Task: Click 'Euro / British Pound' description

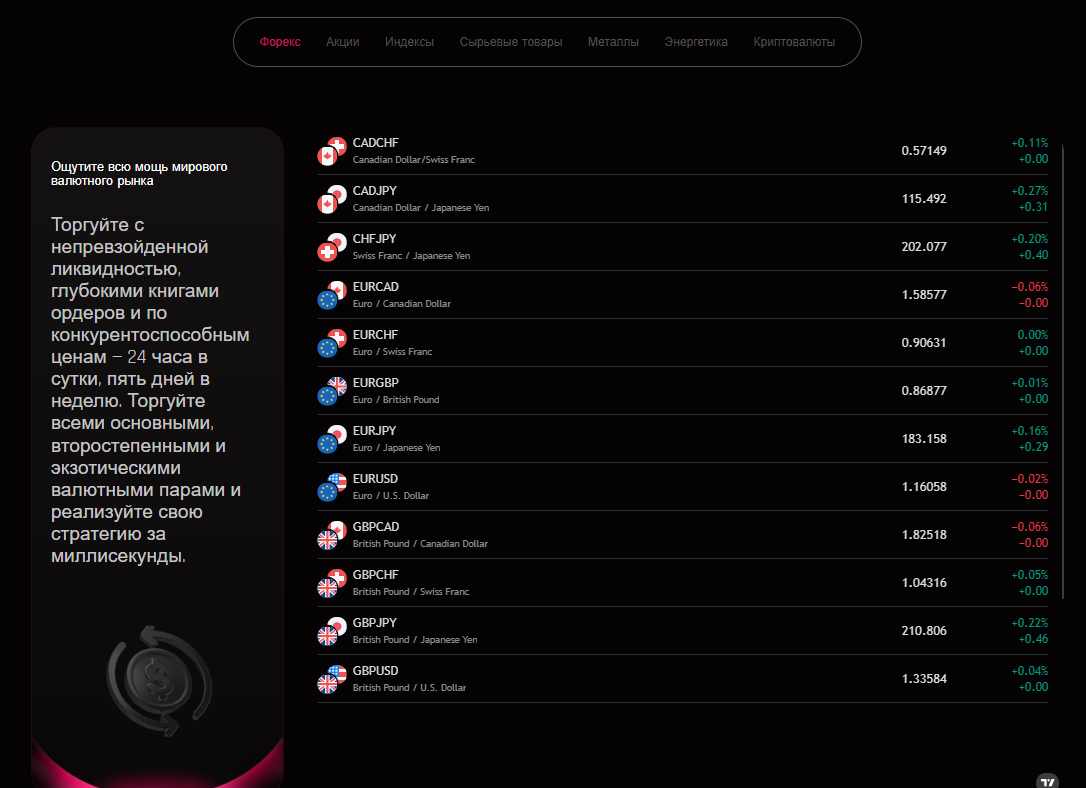Action: pos(395,400)
